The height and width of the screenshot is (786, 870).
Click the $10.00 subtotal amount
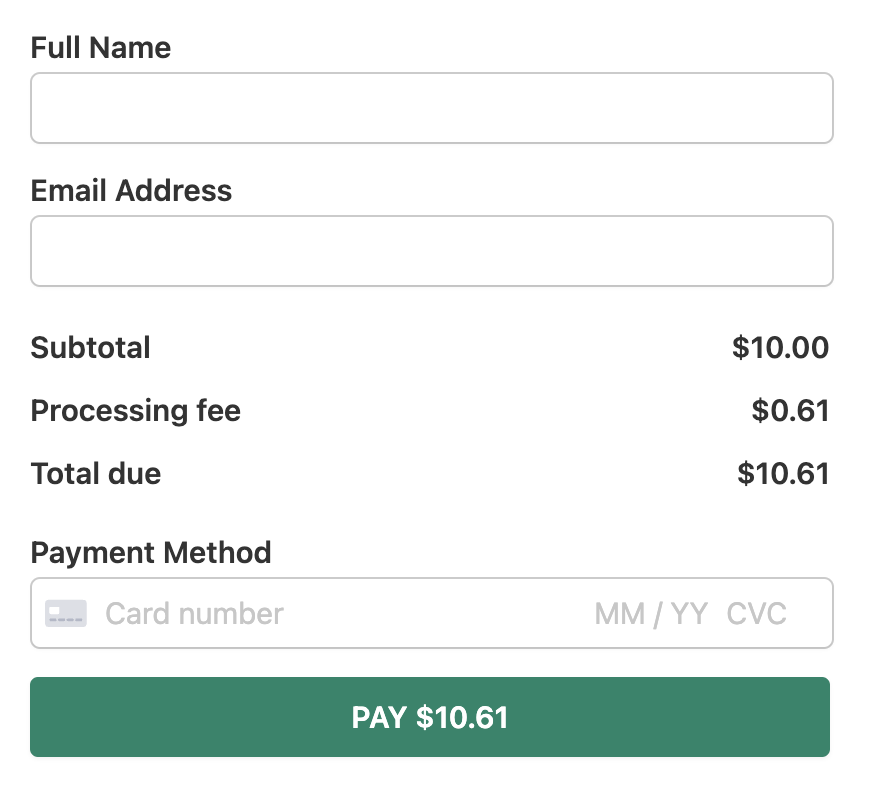(x=780, y=348)
